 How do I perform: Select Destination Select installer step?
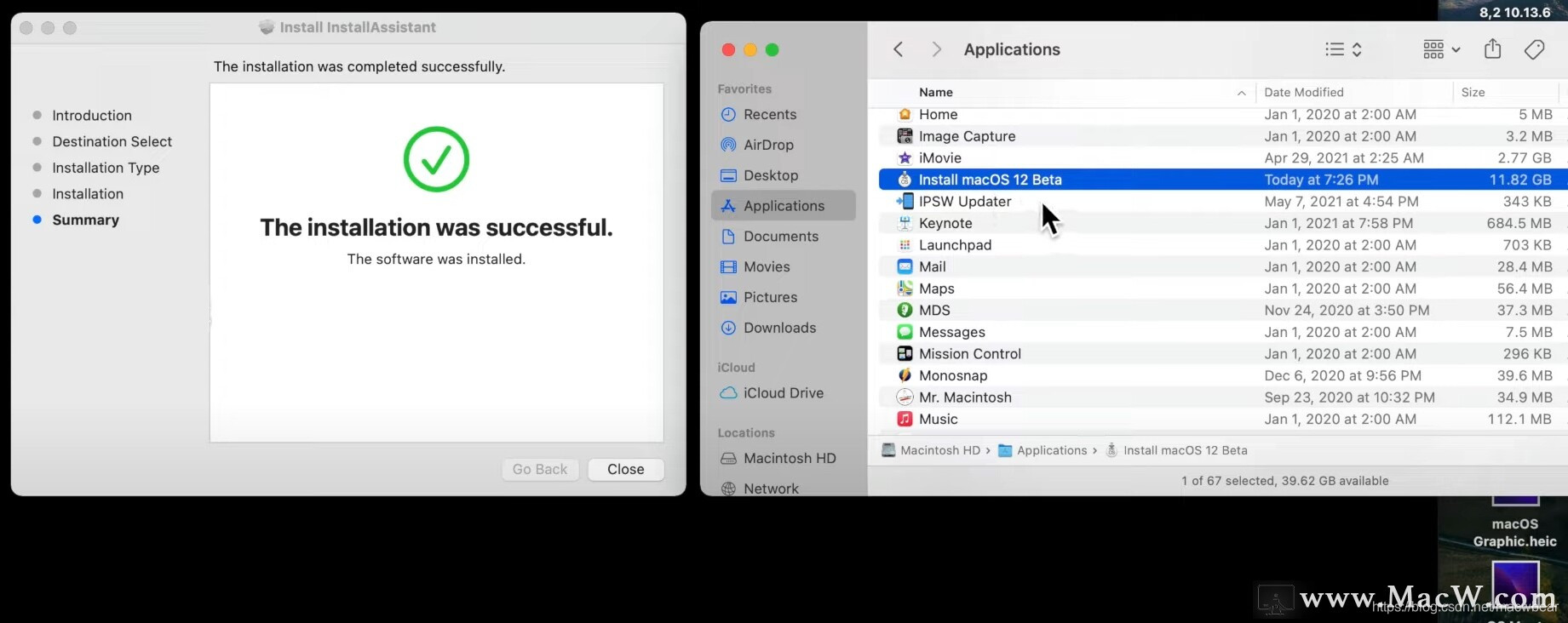(112, 141)
